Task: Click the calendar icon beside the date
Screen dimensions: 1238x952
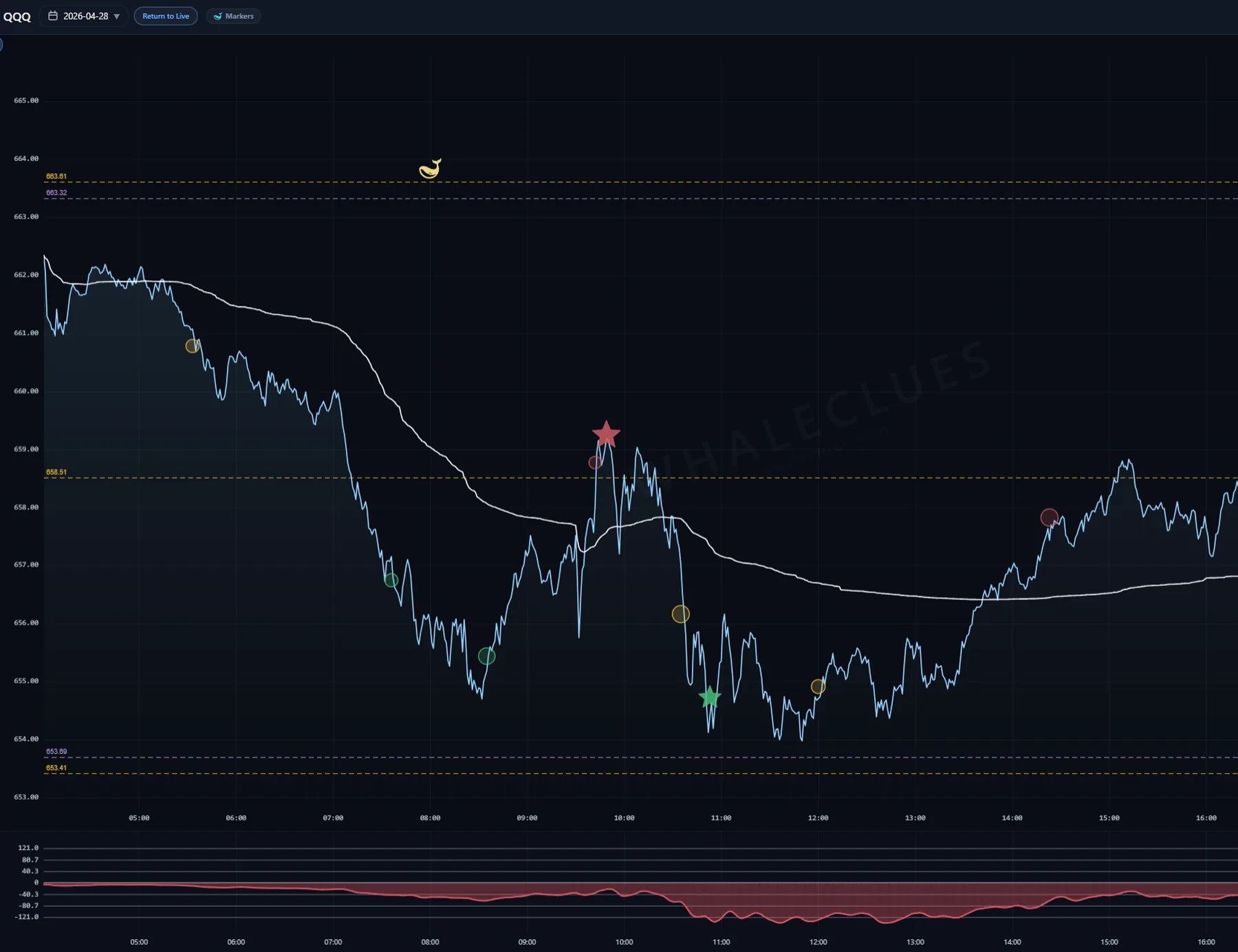Action: [x=53, y=16]
